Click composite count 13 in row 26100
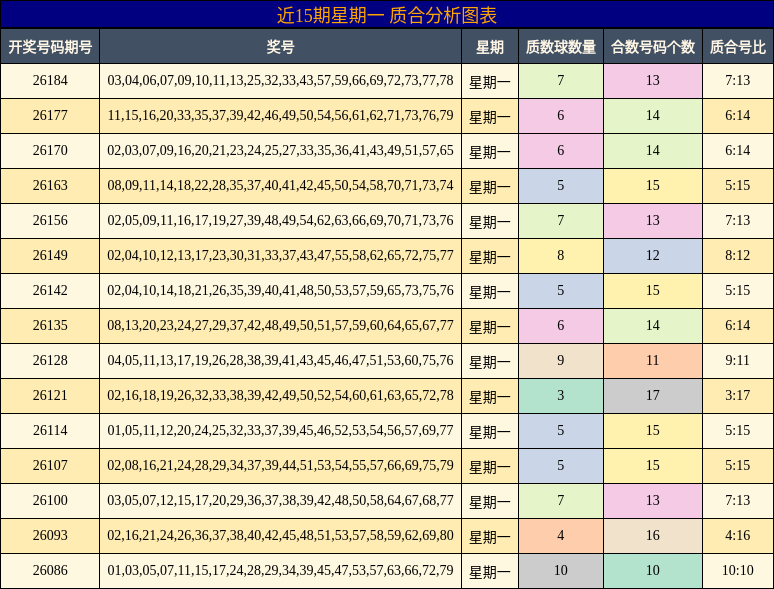Screen dimensions: 774x589 coord(653,501)
